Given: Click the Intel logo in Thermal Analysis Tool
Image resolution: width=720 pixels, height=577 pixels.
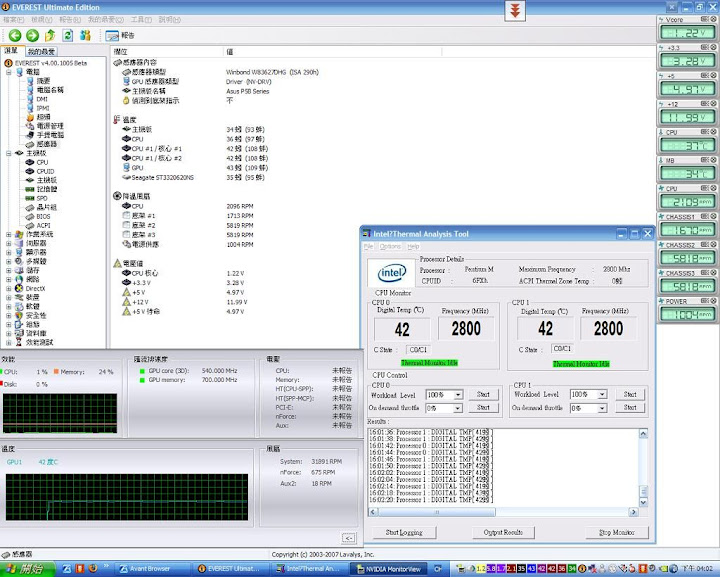Looking at the screenshot, I should coord(392,272).
